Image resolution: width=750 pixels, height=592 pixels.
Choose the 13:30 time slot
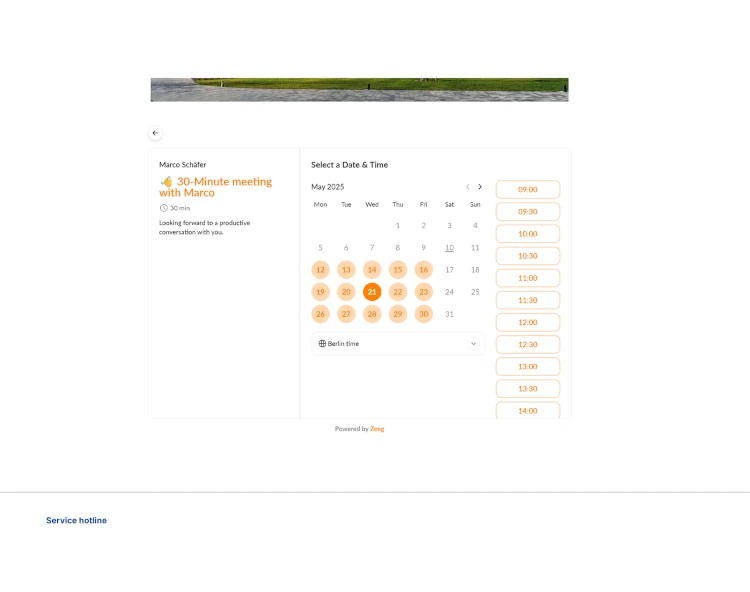coord(528,389)
